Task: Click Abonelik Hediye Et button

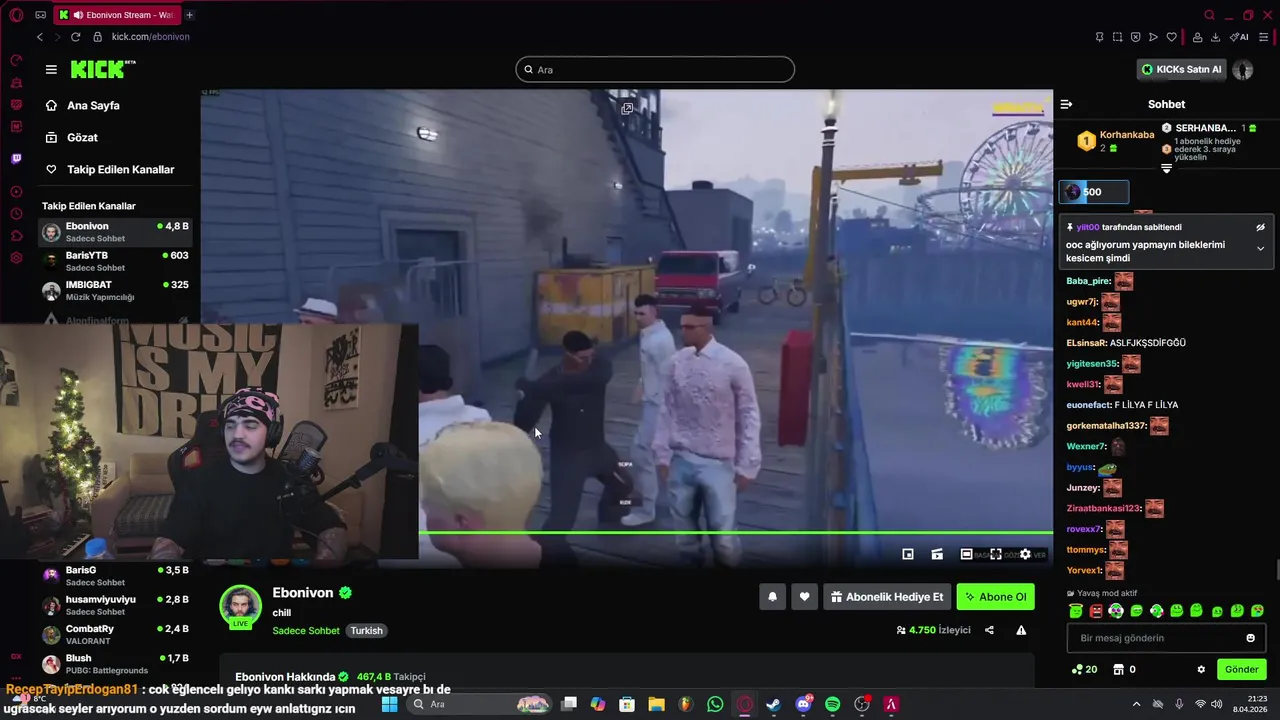Action: coord(887,597)
